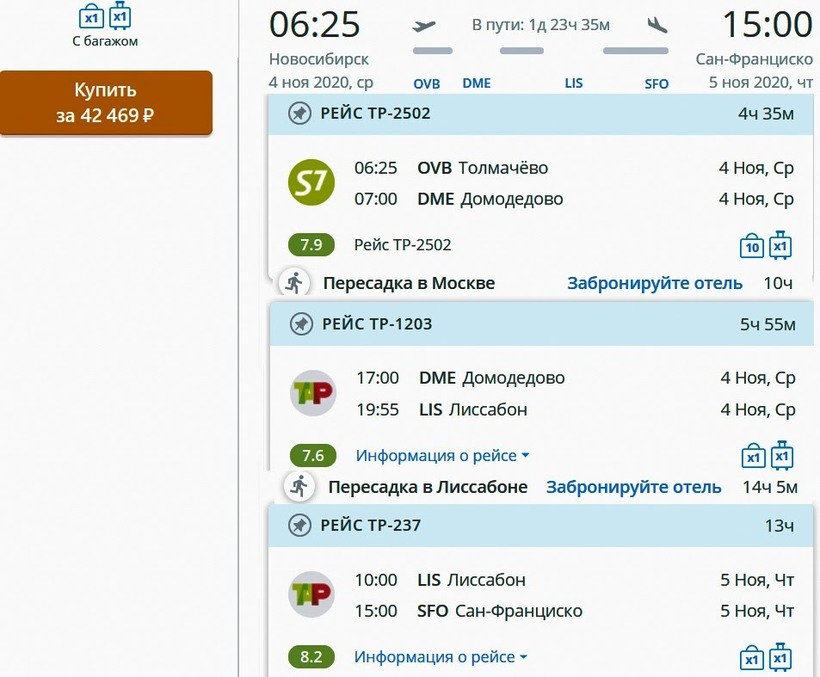Click the 10 kg carry-on icon on flight ТР-2502
Screen dimensions: 820x677
click(752, 246)
